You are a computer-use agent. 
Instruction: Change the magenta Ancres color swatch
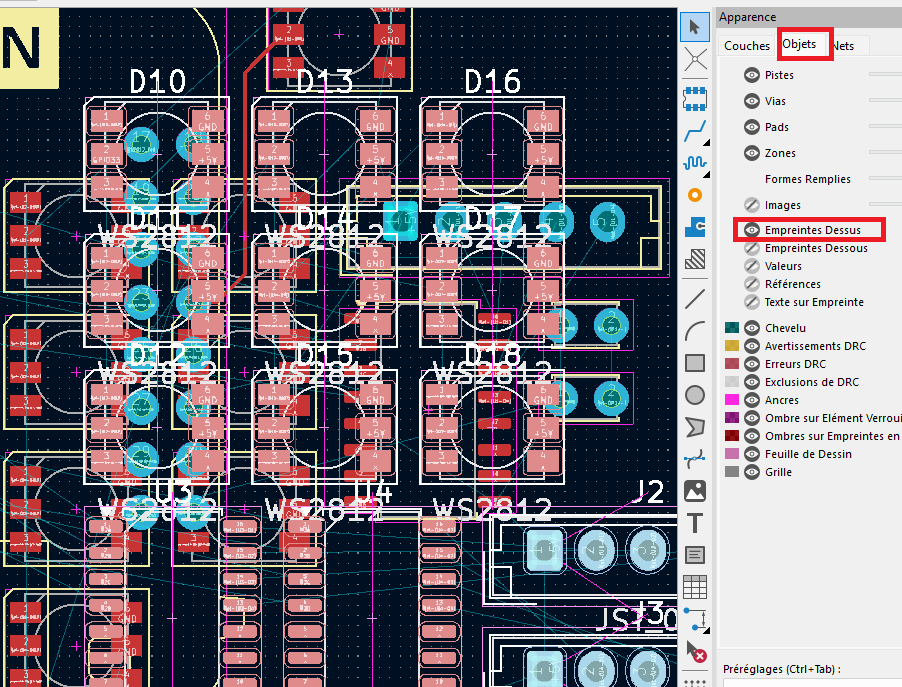click(x=732, y=400)
